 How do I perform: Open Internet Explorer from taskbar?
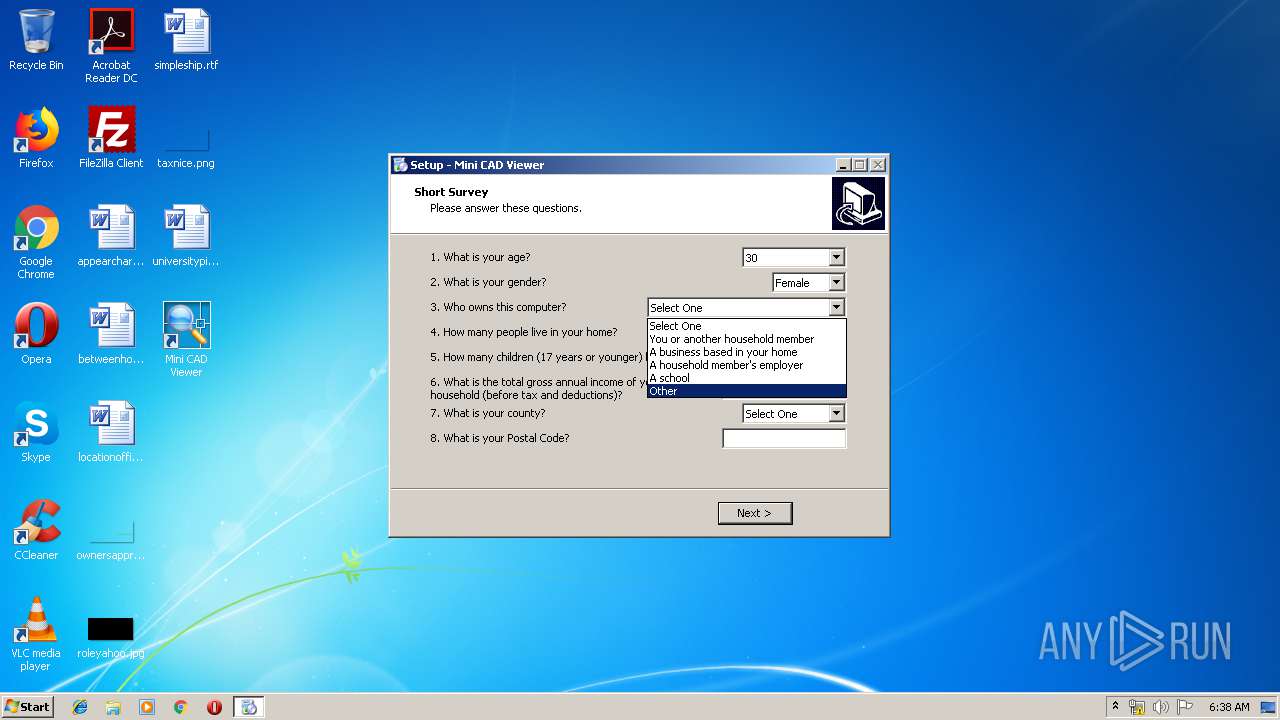(x=80, y=707)
